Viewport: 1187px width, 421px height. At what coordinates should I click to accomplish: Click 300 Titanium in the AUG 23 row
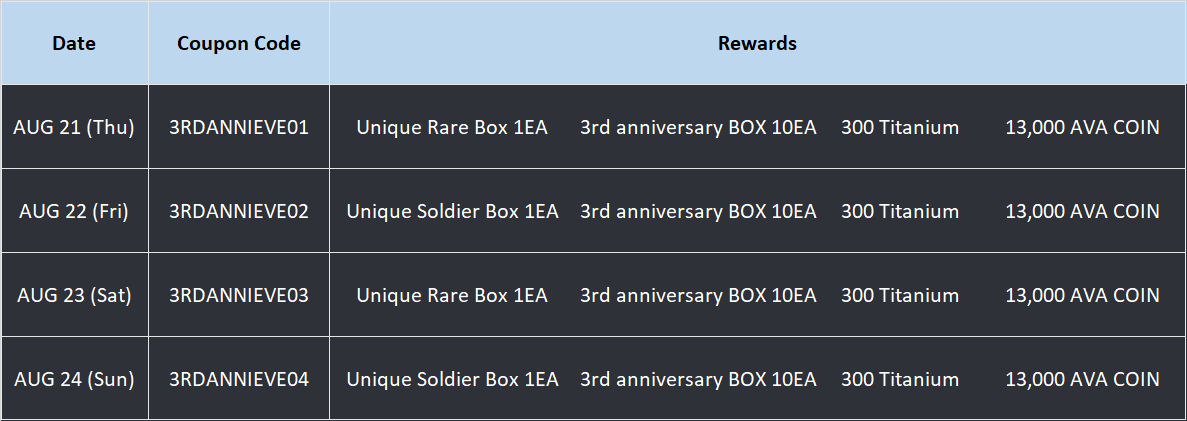pos(899,295)
